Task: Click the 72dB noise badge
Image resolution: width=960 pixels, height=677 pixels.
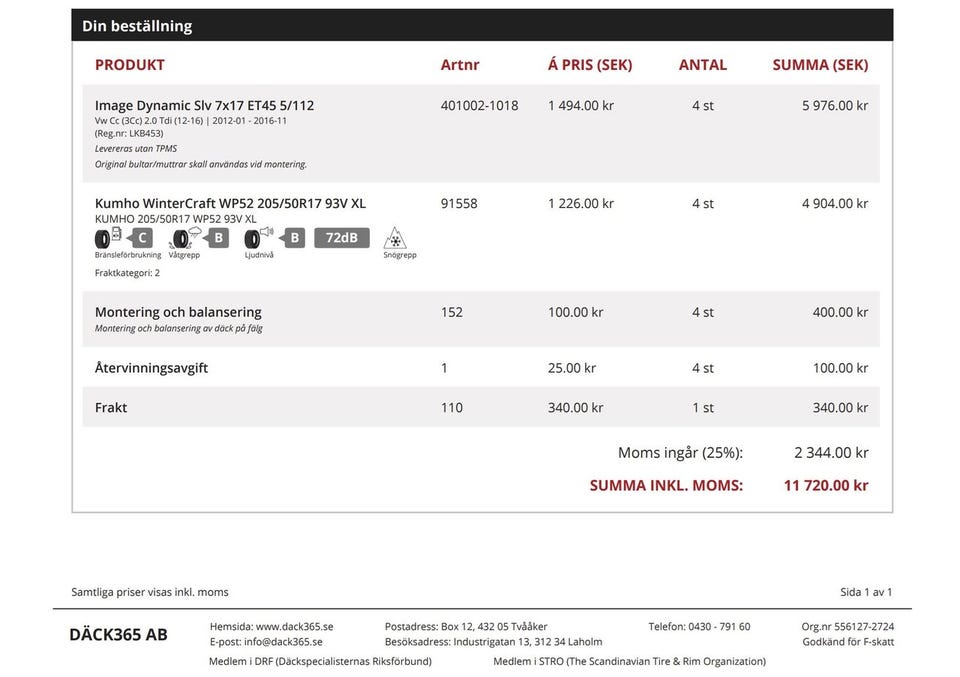Action: [x=342, y=238]
